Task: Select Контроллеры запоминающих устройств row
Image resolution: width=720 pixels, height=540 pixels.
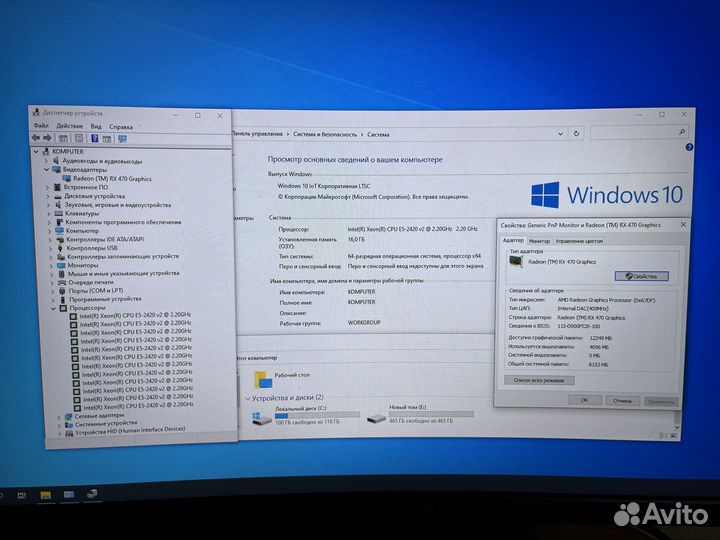Action: (123, 256)
